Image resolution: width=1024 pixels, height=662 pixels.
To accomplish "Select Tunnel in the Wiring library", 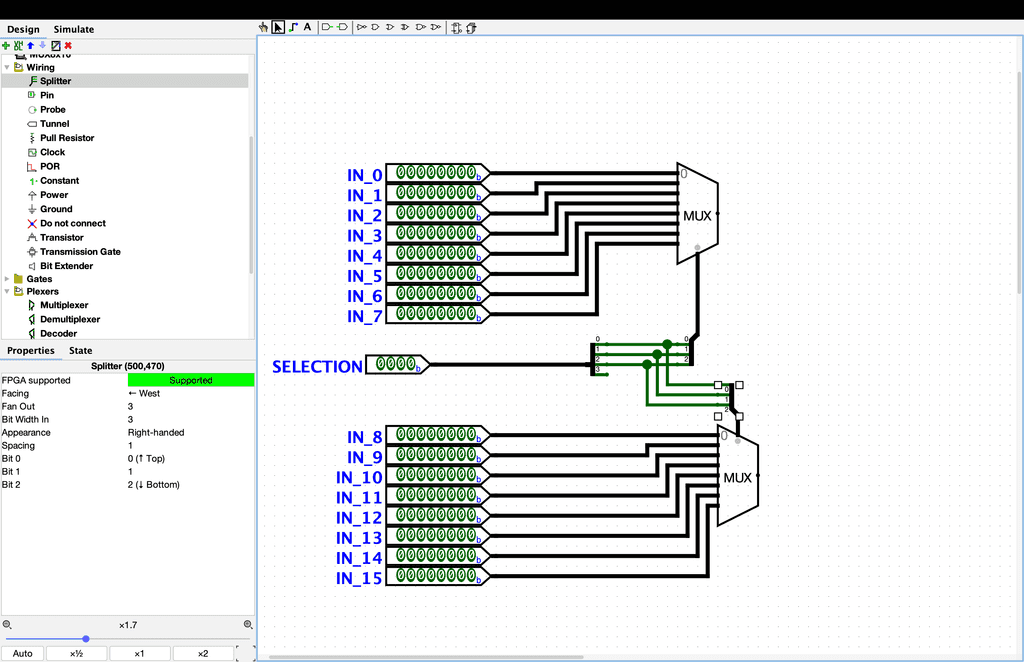I will click(x=54, y=124).
